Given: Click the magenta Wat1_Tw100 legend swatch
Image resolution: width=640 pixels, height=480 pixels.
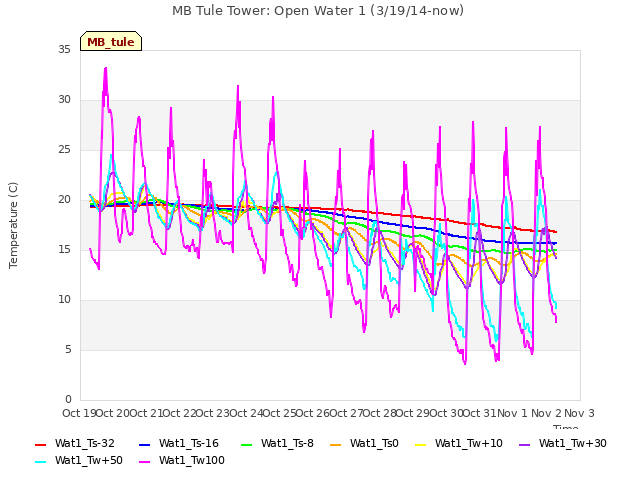Looking at the screenshot, I should (144, 462).
